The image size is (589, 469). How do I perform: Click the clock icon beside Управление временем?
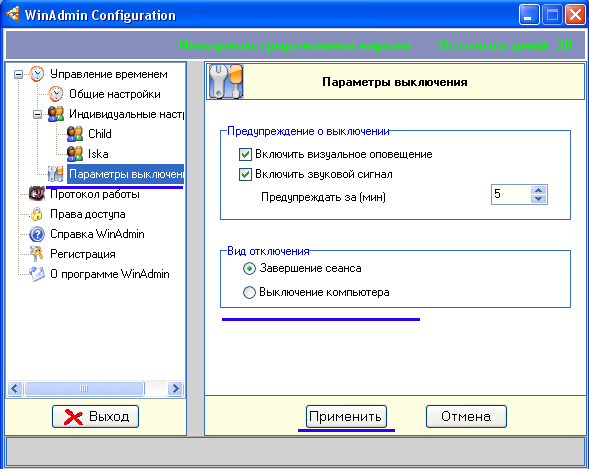pos(37,74)
